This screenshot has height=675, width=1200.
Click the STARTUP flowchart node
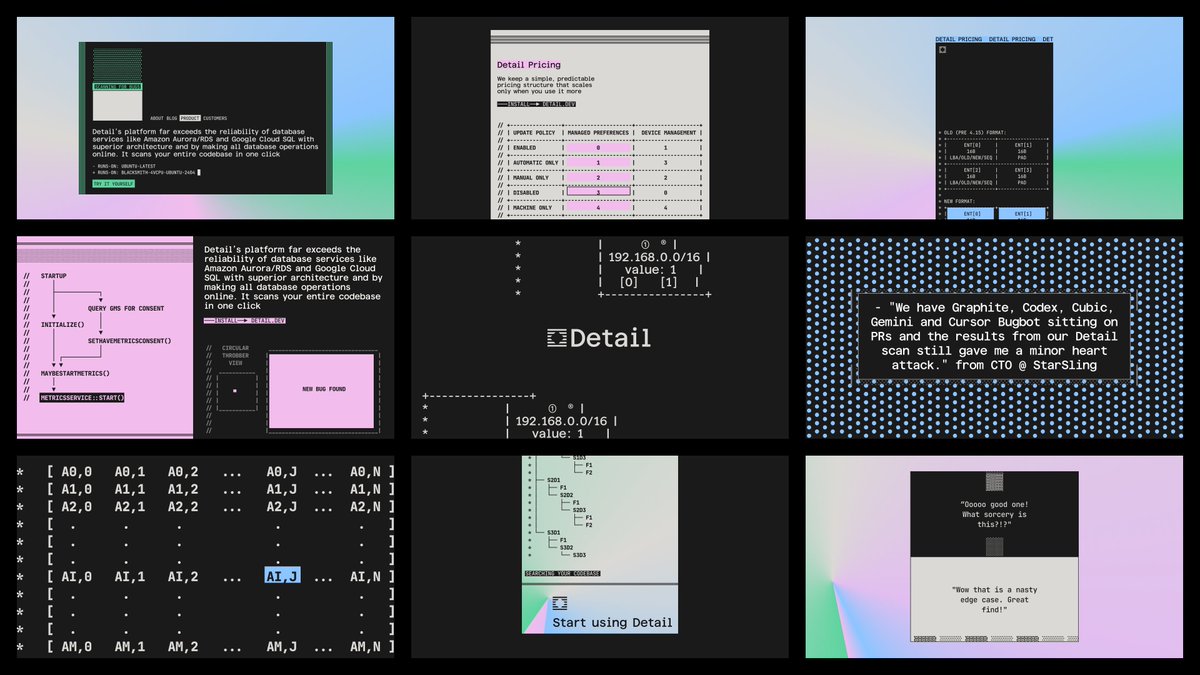tap(53, 274)
